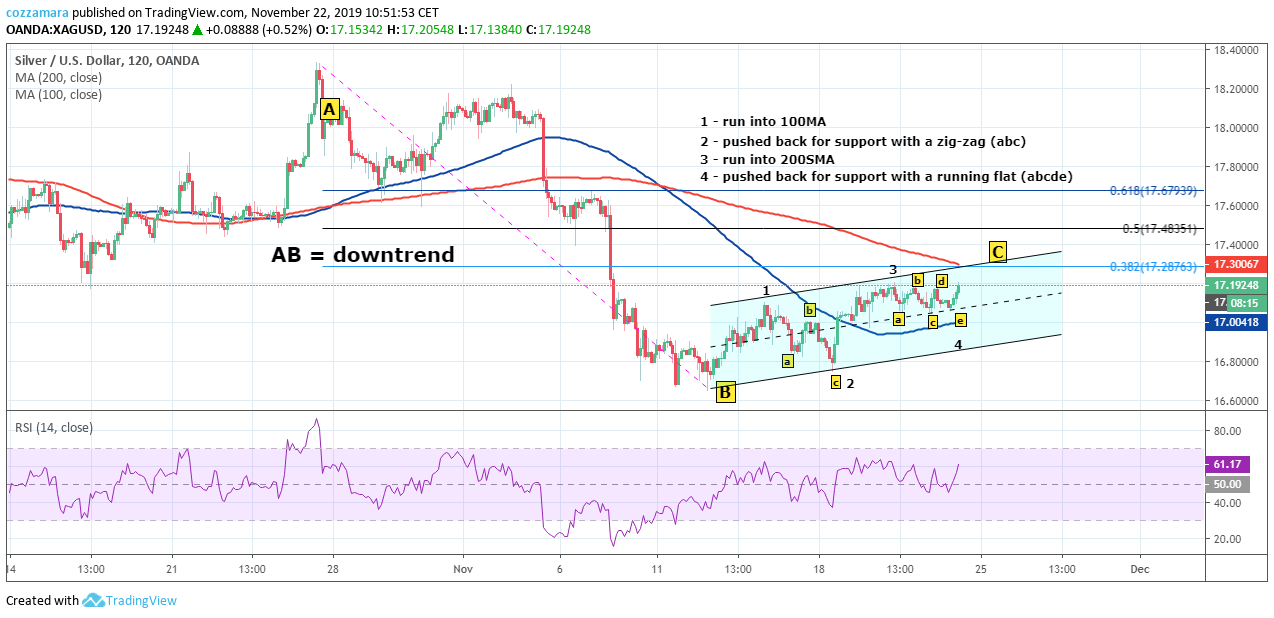Select the yellow C wave label
The height and width of the screenshot is (618, 1274).
tap(998, 251)
